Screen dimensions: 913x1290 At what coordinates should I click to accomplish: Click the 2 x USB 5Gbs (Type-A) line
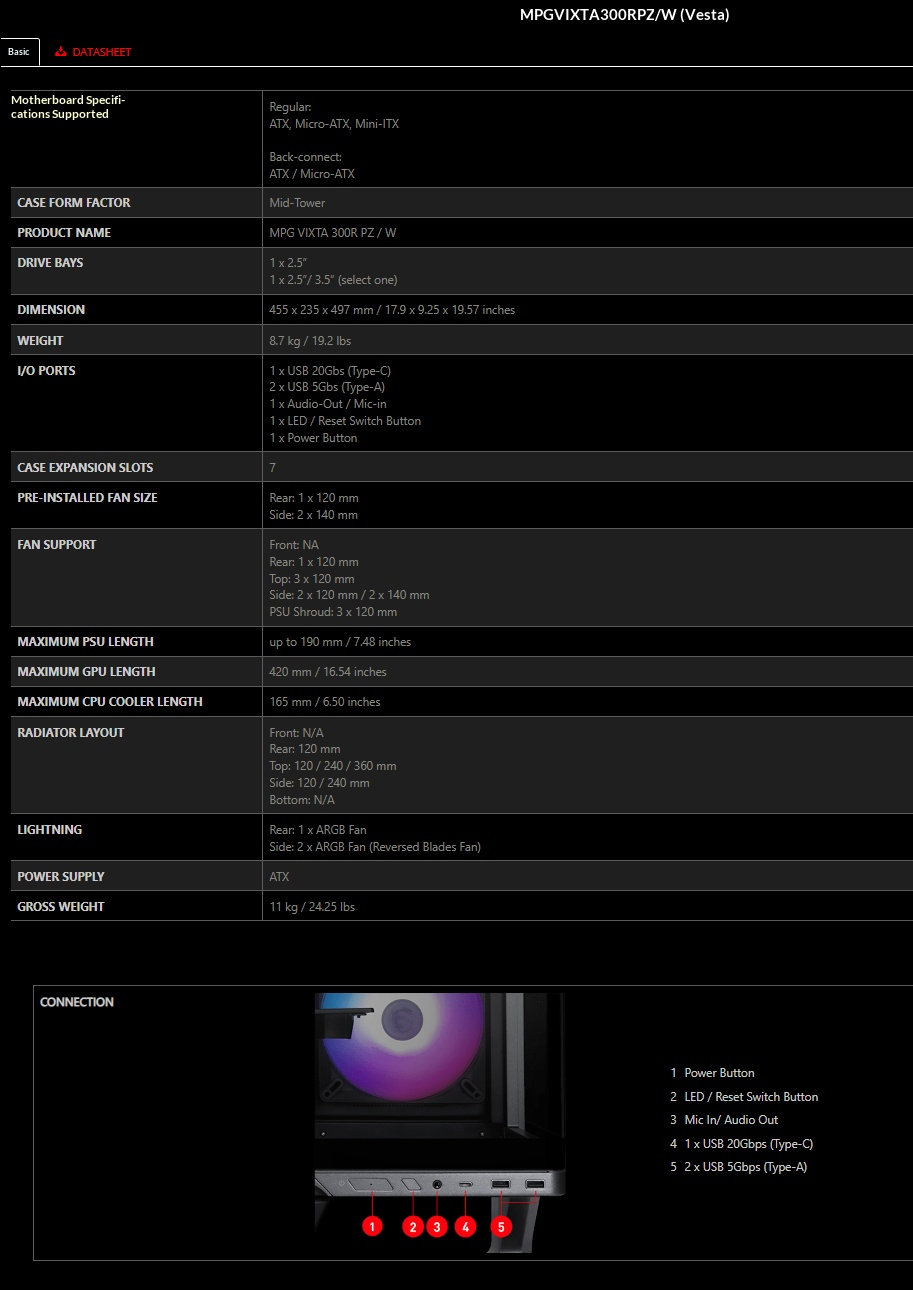pos(327,387)
